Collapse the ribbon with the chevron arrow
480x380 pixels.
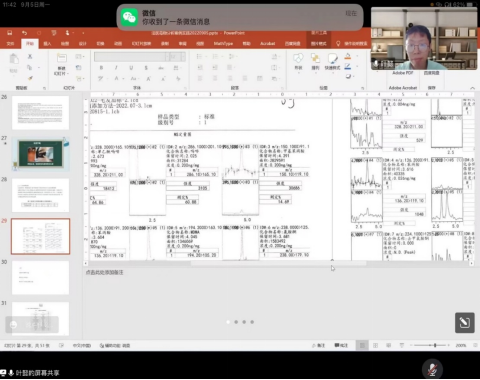[x=472, y=88]
